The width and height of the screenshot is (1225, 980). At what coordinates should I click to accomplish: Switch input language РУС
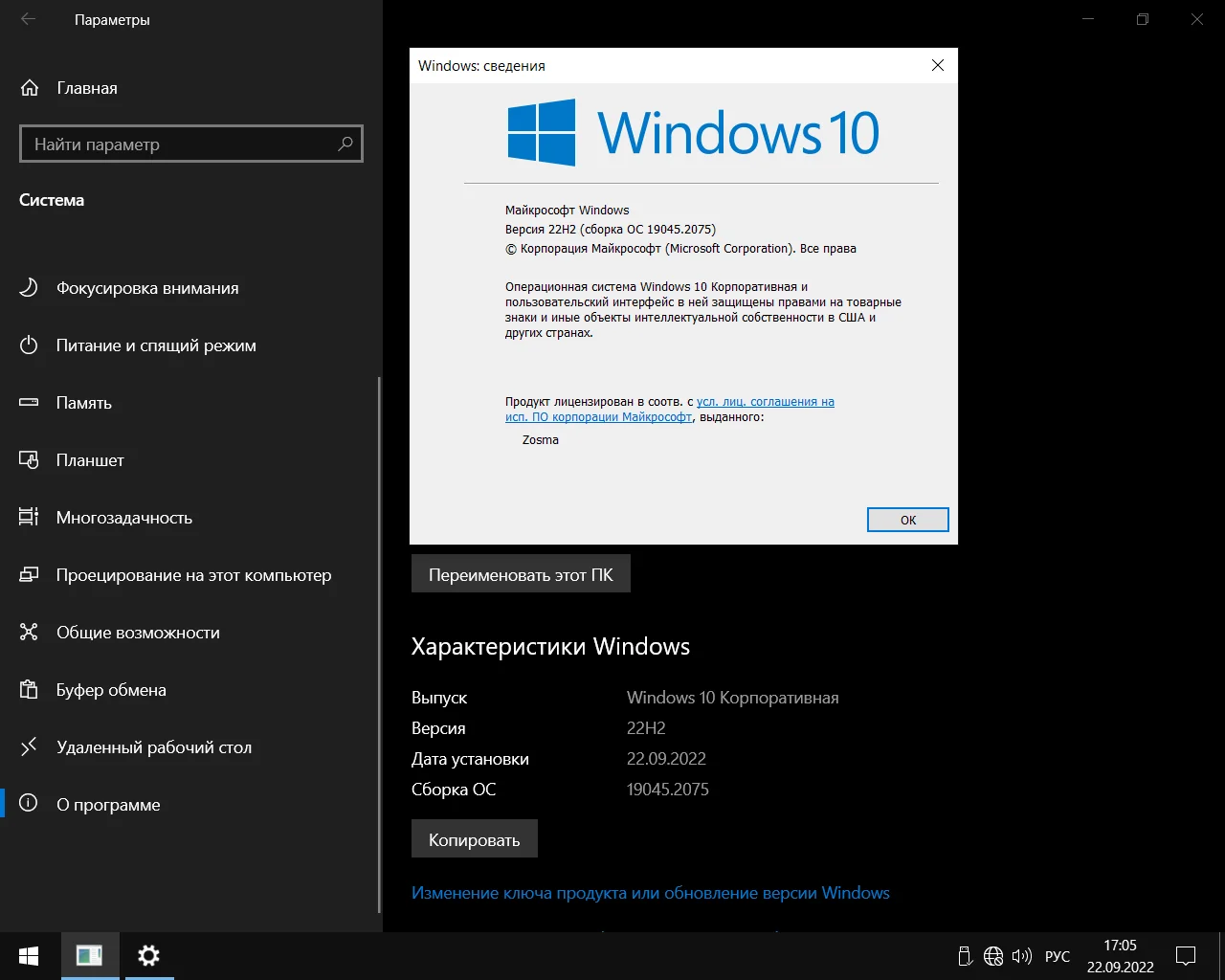[1058, 956]
